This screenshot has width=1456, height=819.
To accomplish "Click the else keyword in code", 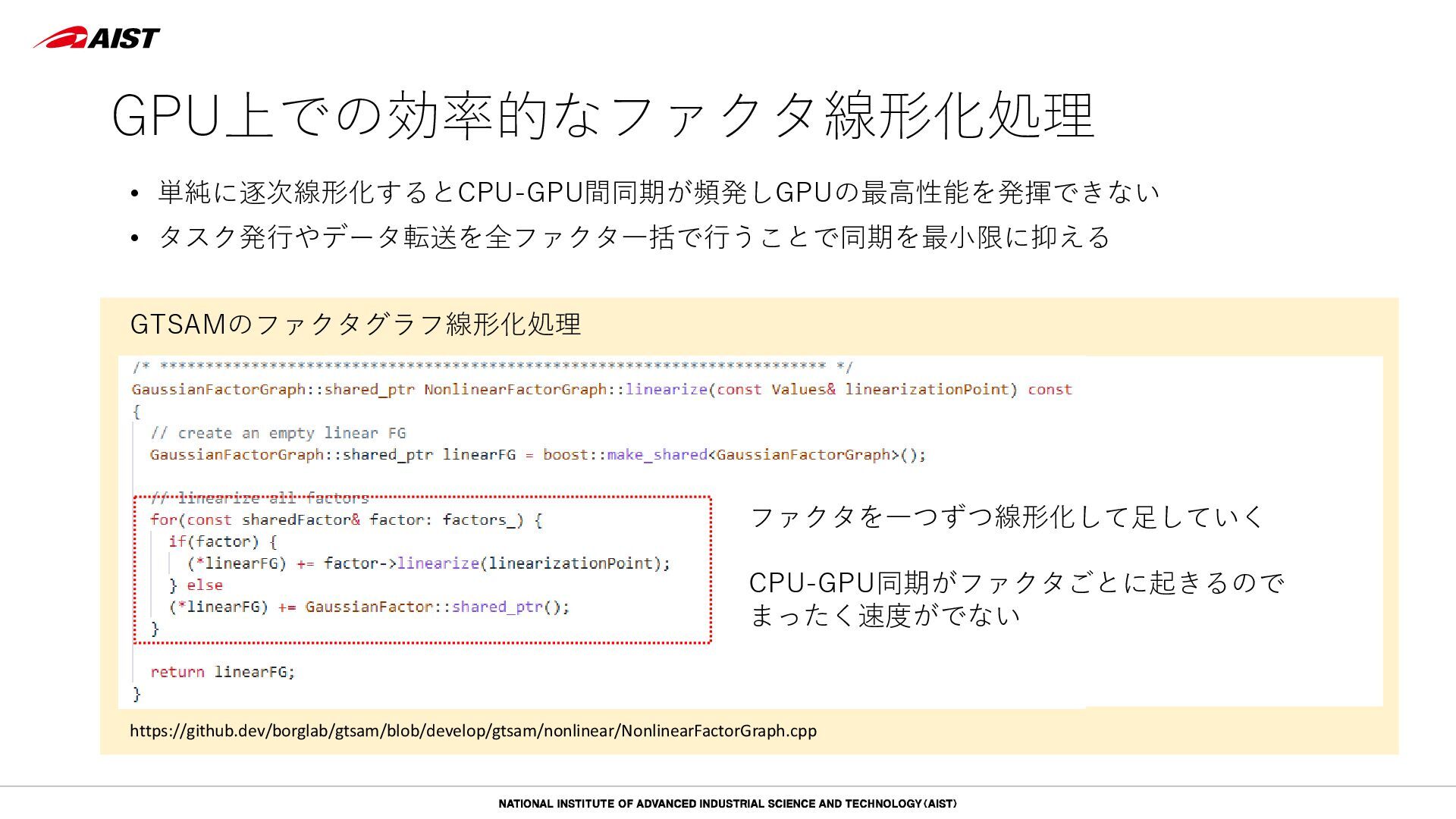I will (x=204, y=585).
